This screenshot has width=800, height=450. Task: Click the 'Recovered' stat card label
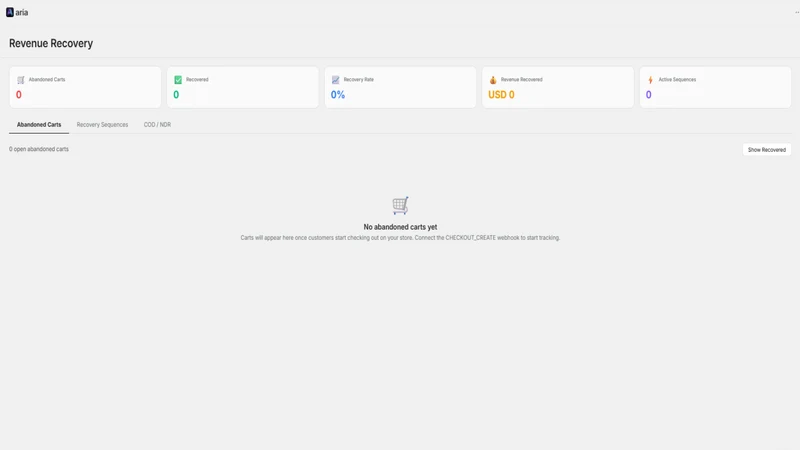[197, 80]
